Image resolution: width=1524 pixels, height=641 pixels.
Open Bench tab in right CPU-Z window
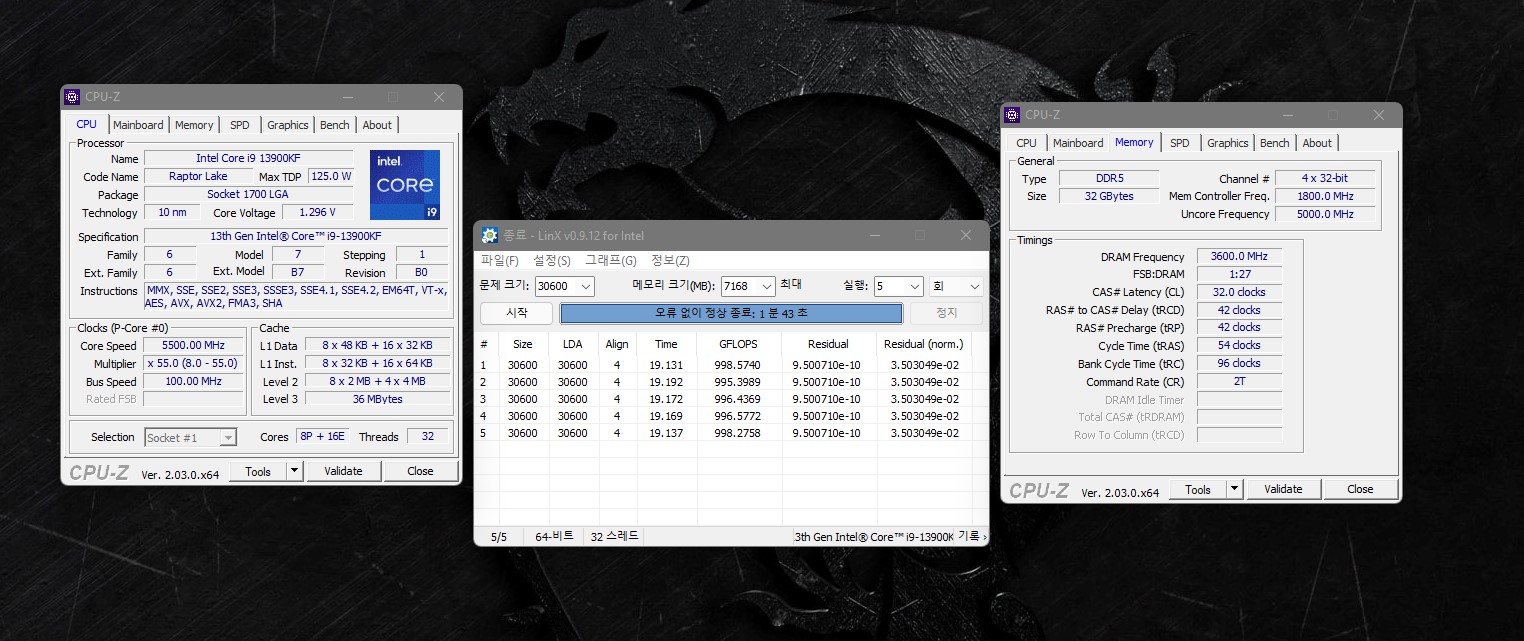point(1275,143)
